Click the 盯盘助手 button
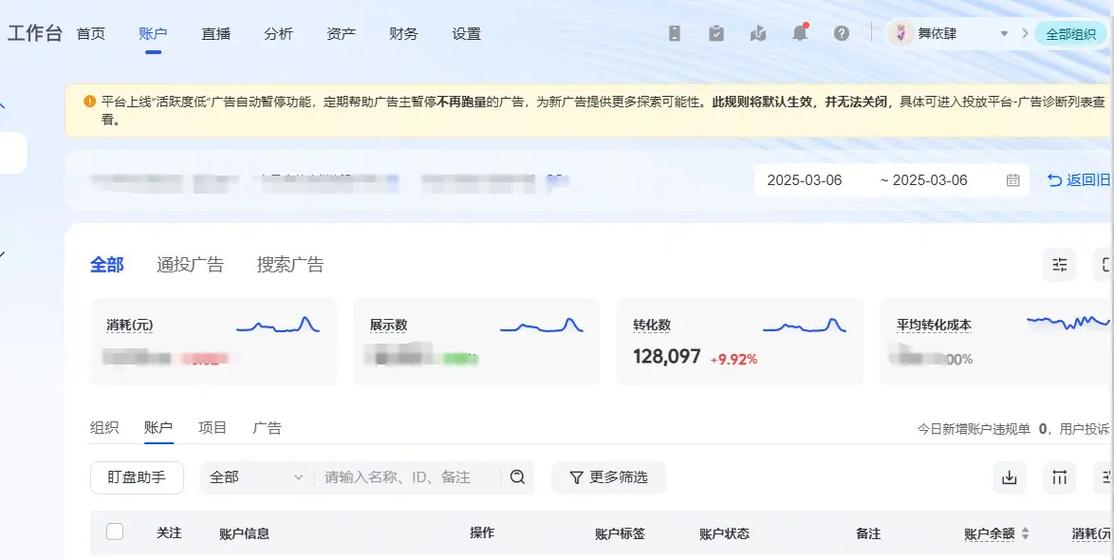 137,477
